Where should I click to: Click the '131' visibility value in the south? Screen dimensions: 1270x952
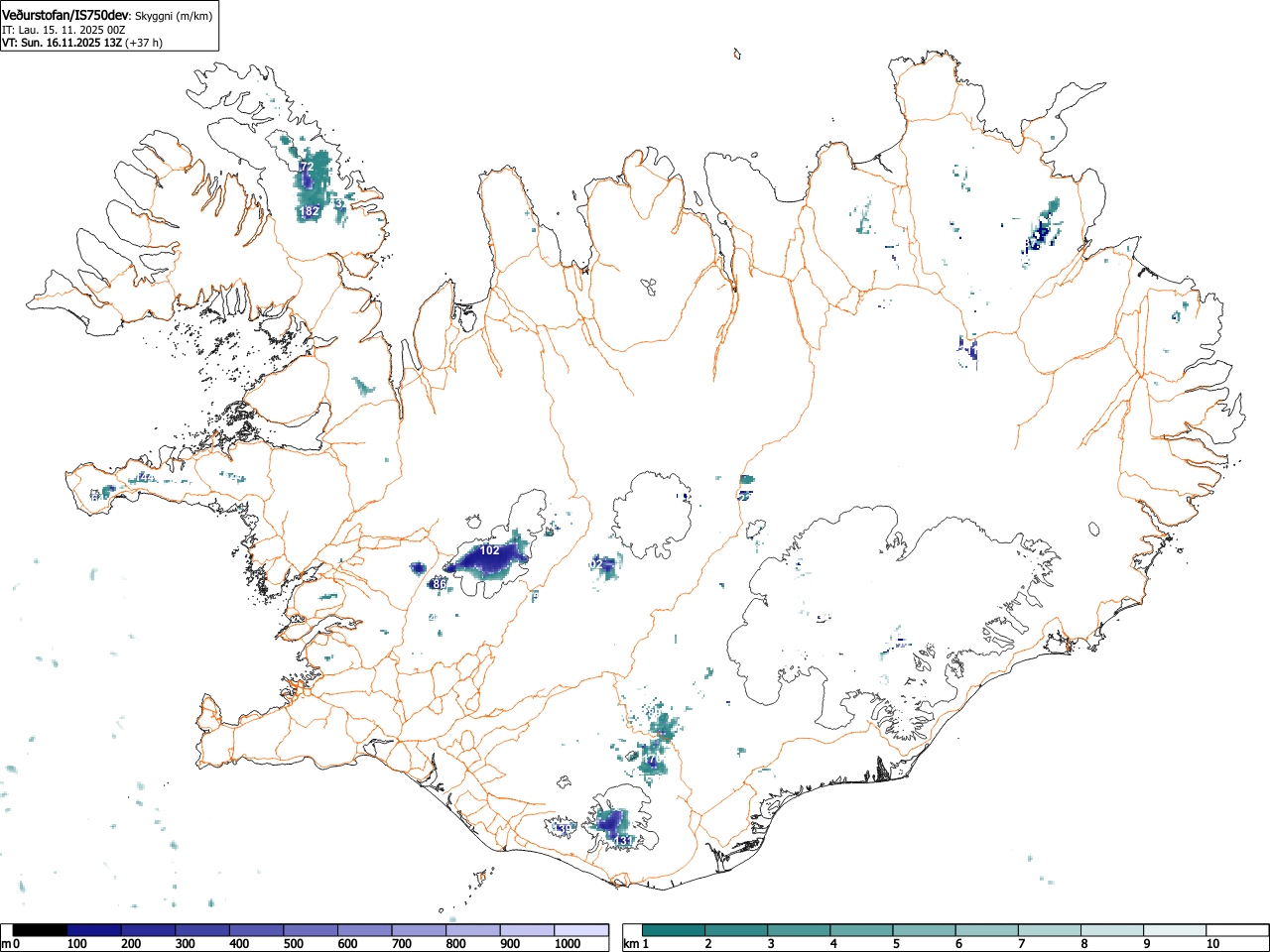[x=624, y=841]
